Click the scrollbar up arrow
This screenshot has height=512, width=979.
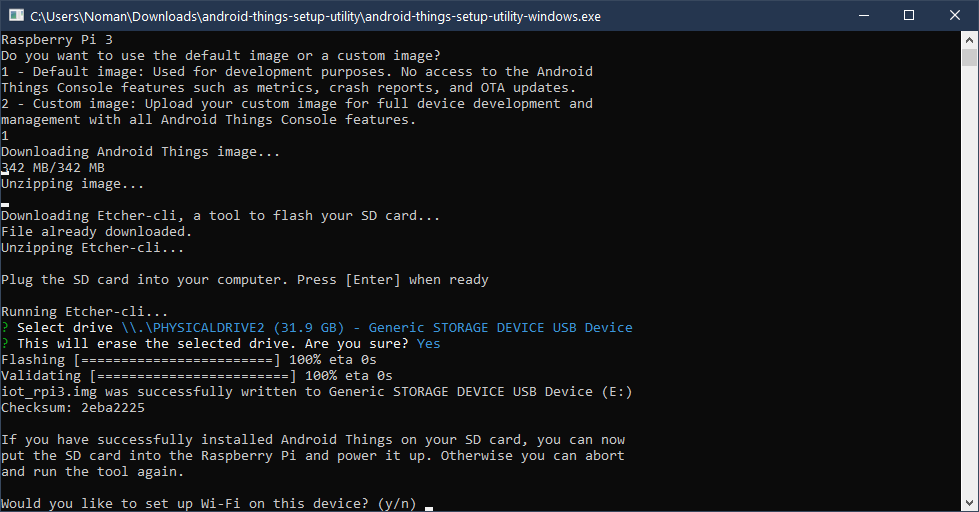tap(970, 41)
